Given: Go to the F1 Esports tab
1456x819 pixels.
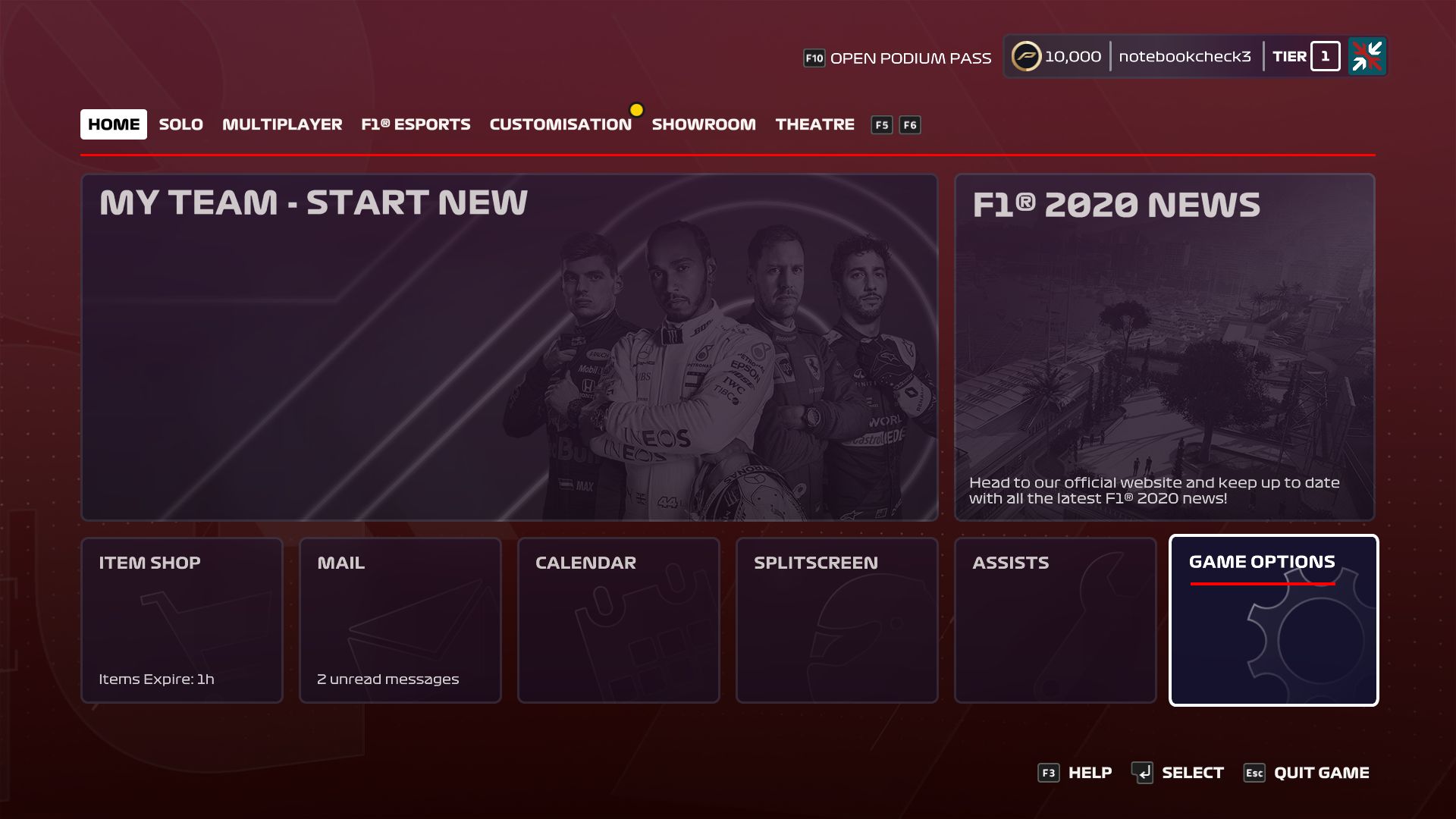Looking at the screenshot, I should (416, 124).
